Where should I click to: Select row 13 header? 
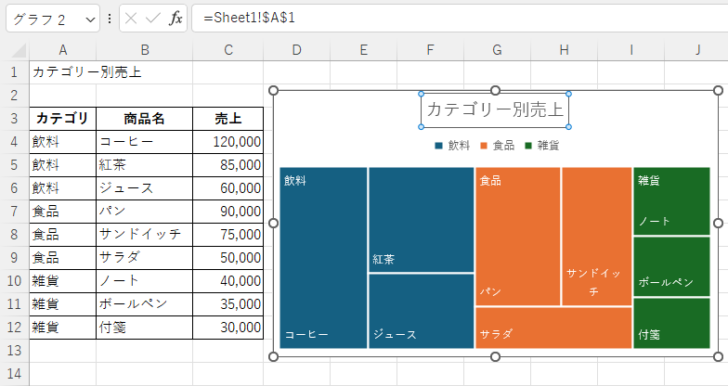[14, 350]
